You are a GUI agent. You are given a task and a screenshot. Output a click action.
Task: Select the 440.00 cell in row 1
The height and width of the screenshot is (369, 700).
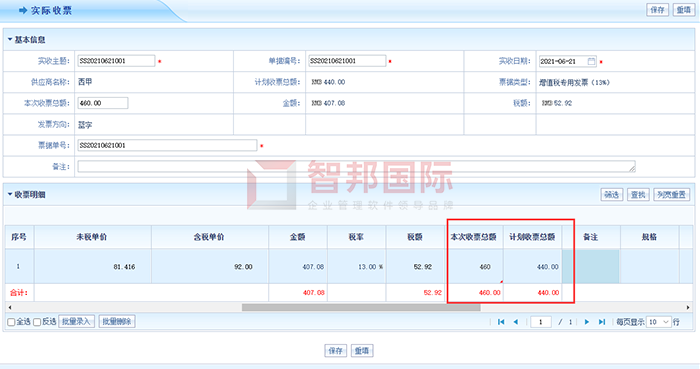pyautogui.click(x=532, y=267)
